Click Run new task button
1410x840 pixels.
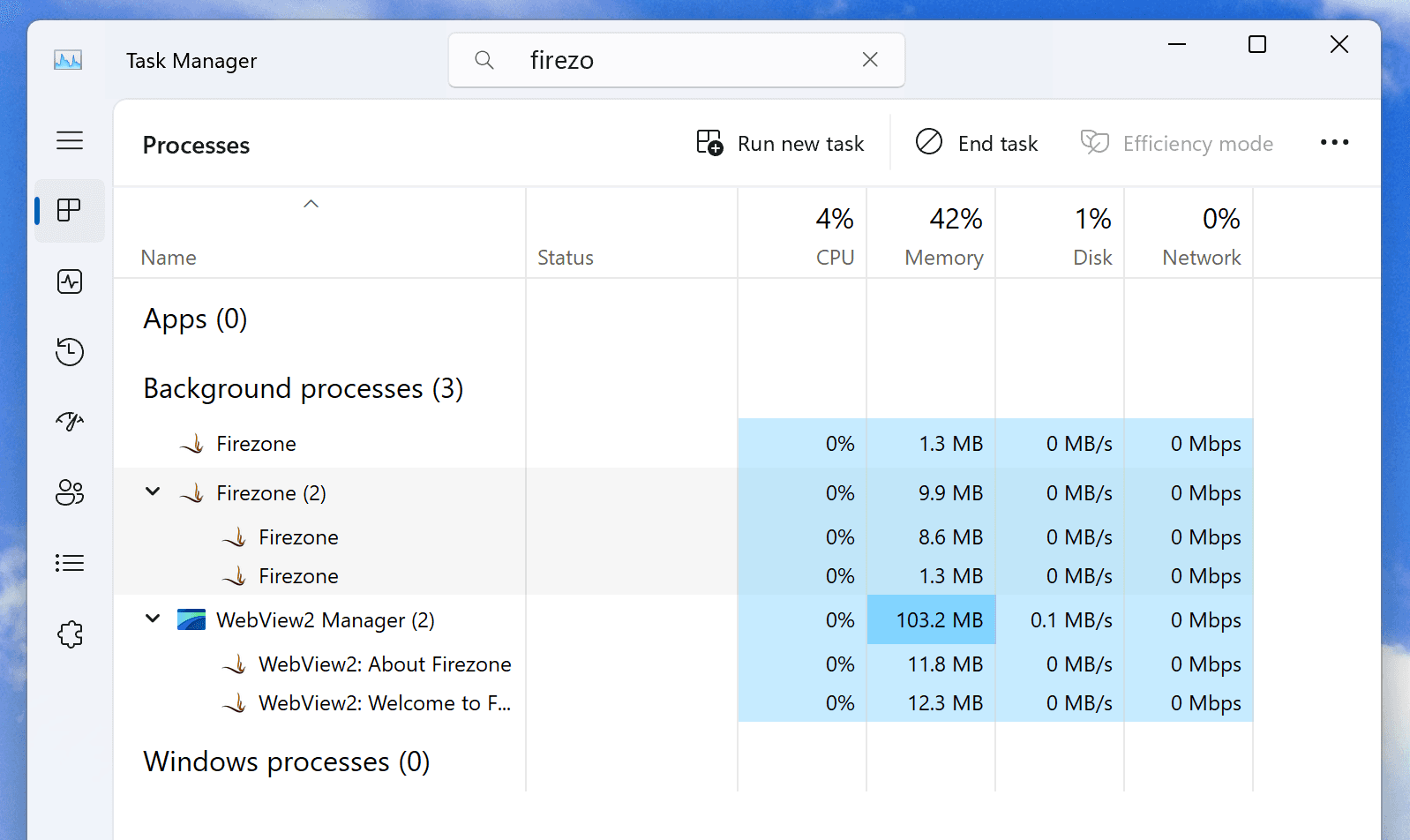(780, 143)
